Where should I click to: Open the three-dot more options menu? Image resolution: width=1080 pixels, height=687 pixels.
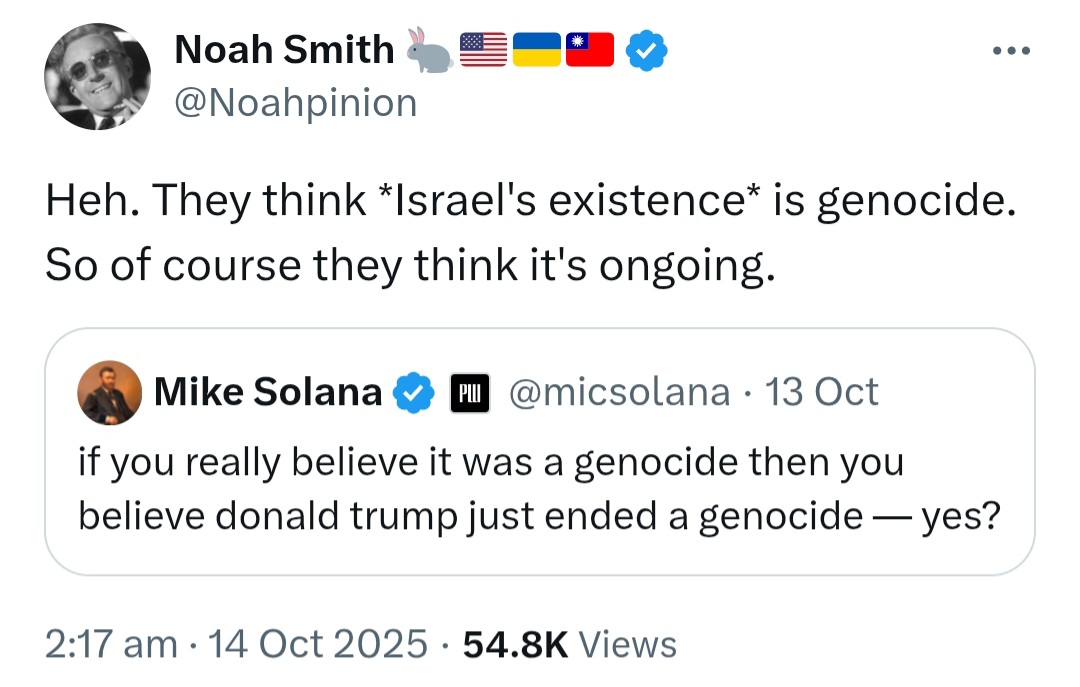pos(1011,50)
